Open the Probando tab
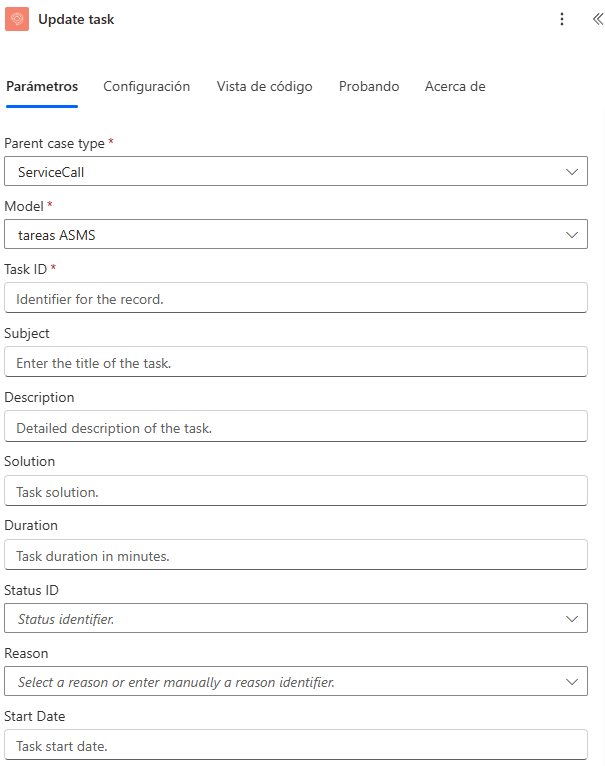 [369, 87]
